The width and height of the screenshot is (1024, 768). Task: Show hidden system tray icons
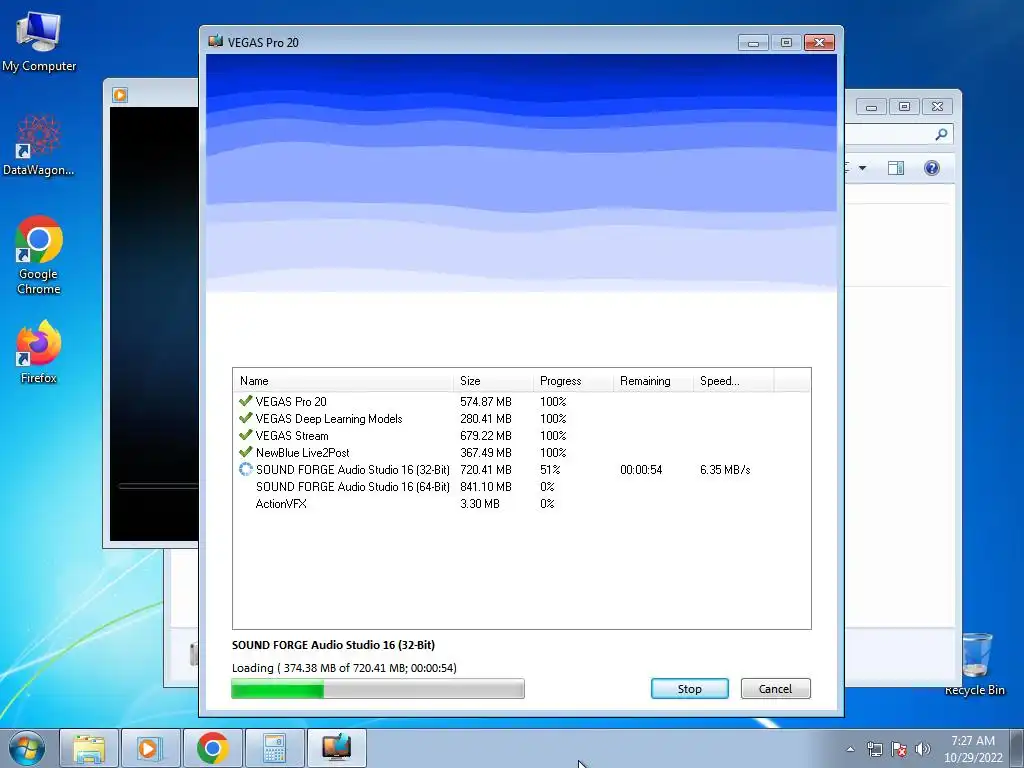pyautogui.click(x=850, y=749)
